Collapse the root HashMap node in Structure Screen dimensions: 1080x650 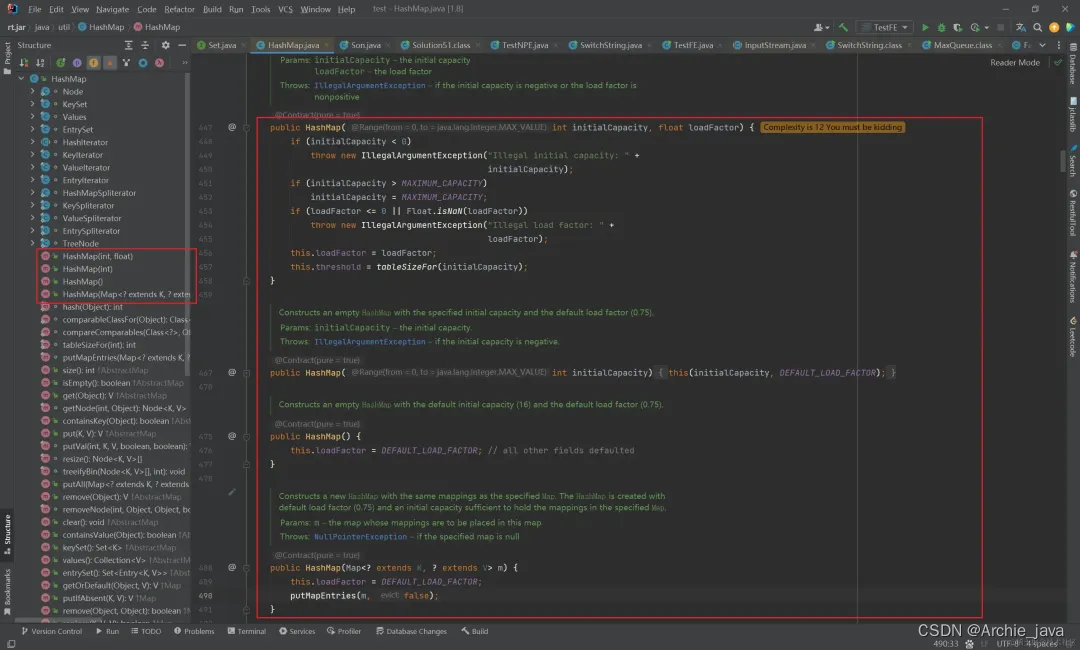point(21,79)
